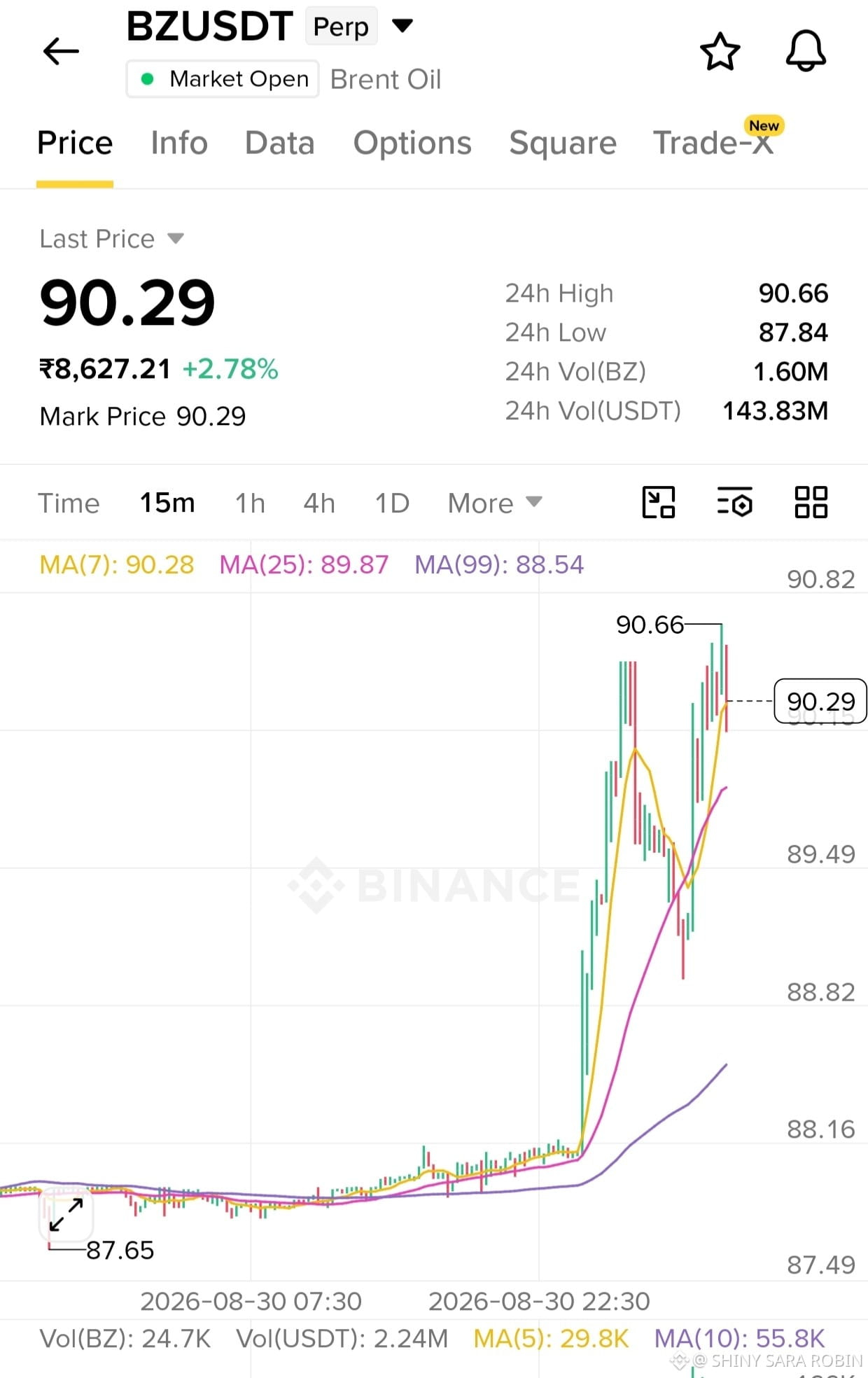This screenshot has height=1378, width=868.
Task: Add BZUSDT to favorites with star icon
Action: pos(720,51)
